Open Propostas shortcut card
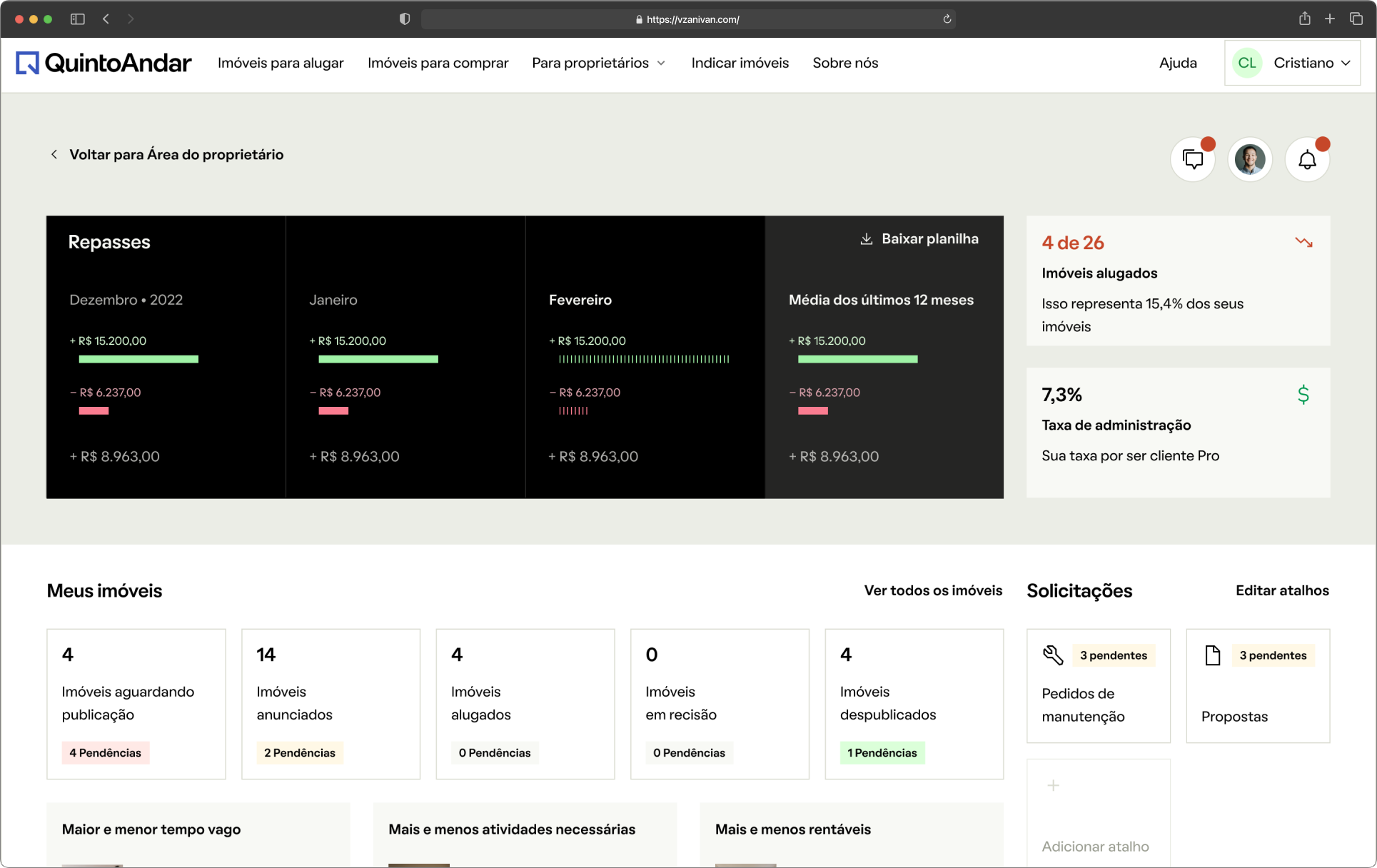The width and height of the screenshot is (1377, 868). click(1258, 686)
